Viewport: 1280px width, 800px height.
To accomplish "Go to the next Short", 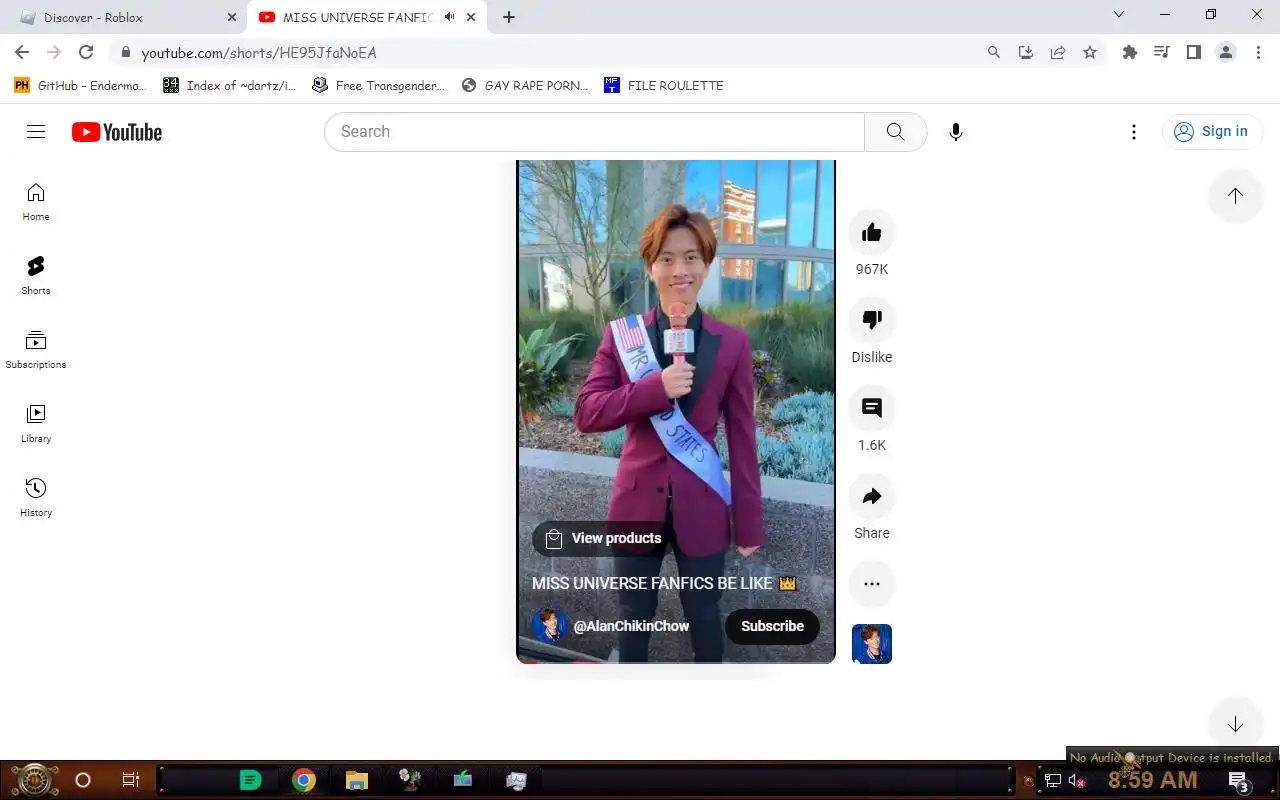I will [x=1235, y=724].
